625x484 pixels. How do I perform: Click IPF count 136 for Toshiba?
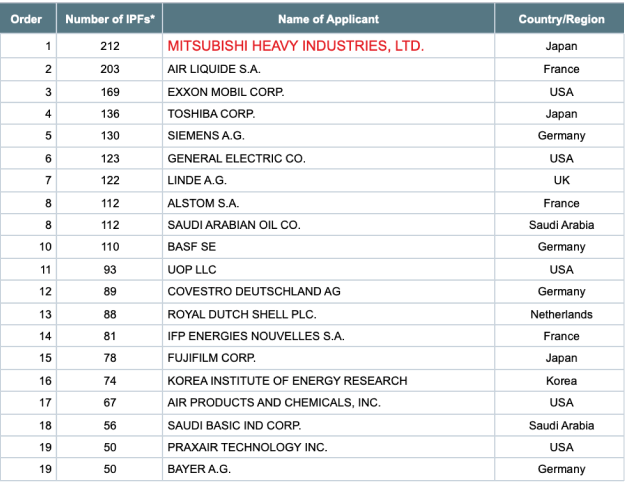click(110, 114)
